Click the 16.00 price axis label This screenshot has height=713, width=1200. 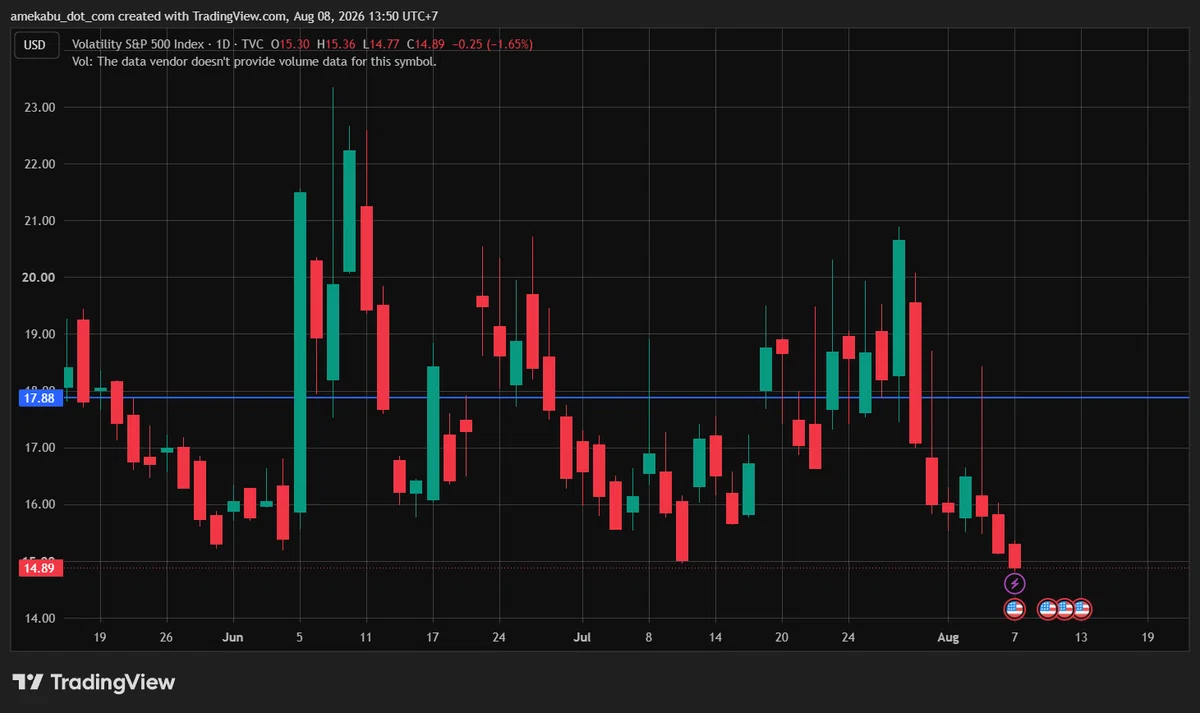click(x=38, y=504)
